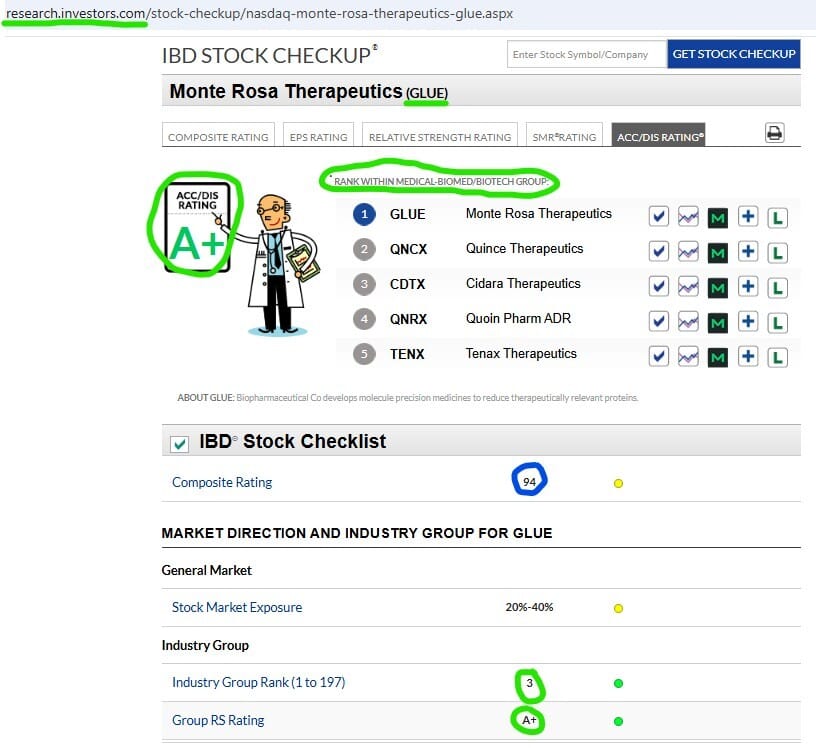The image size is (816, 748).
Task: Click the L icon in CDTX row
Action: 777,288
